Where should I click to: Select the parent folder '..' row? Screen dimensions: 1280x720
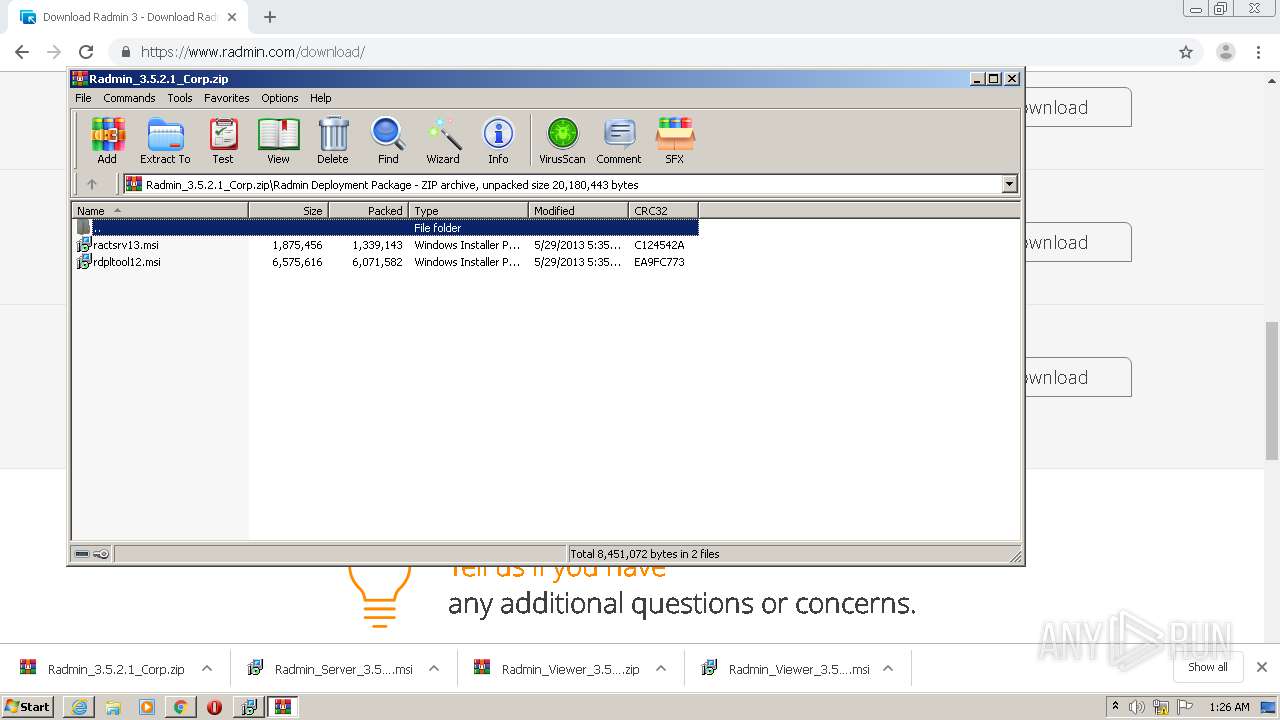[x=385, y=228]
